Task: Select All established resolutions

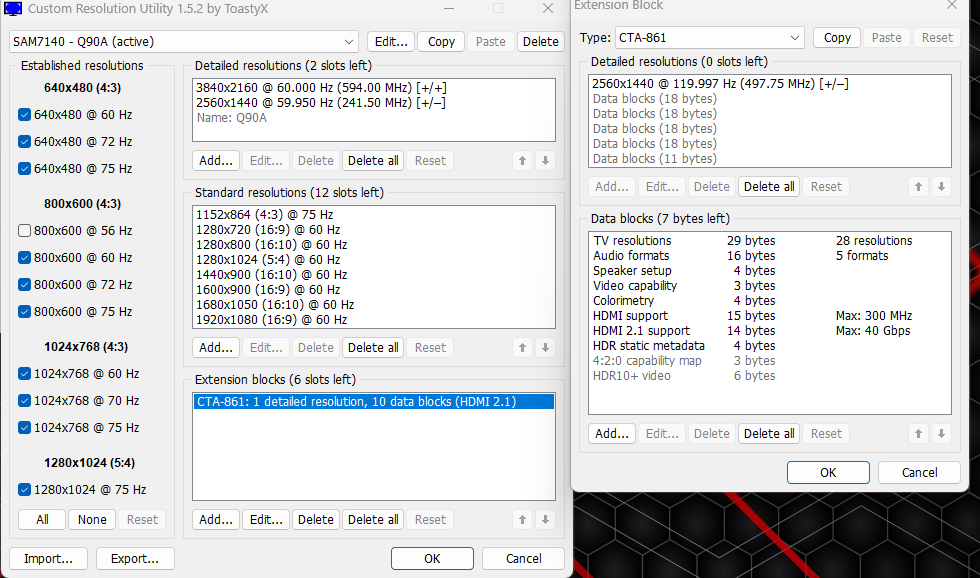Action: [x=41, y=519]
